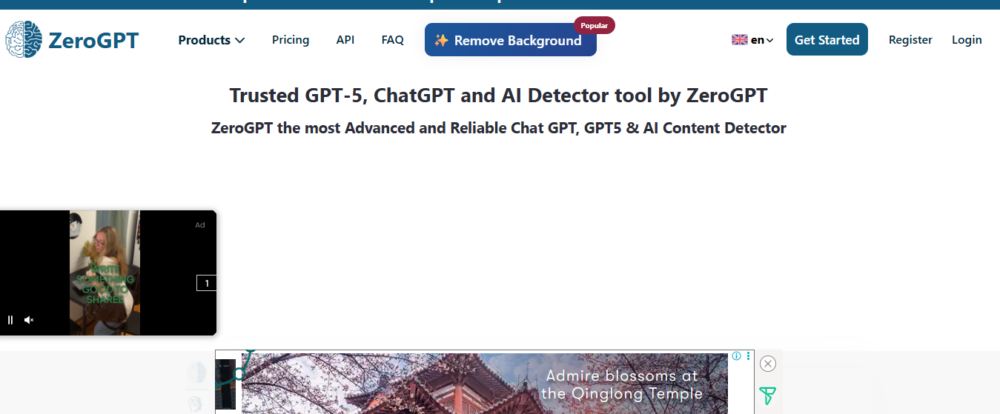Open the Products dropdown menu
This screenshot has height=414, width=1000.
(211, 40)
